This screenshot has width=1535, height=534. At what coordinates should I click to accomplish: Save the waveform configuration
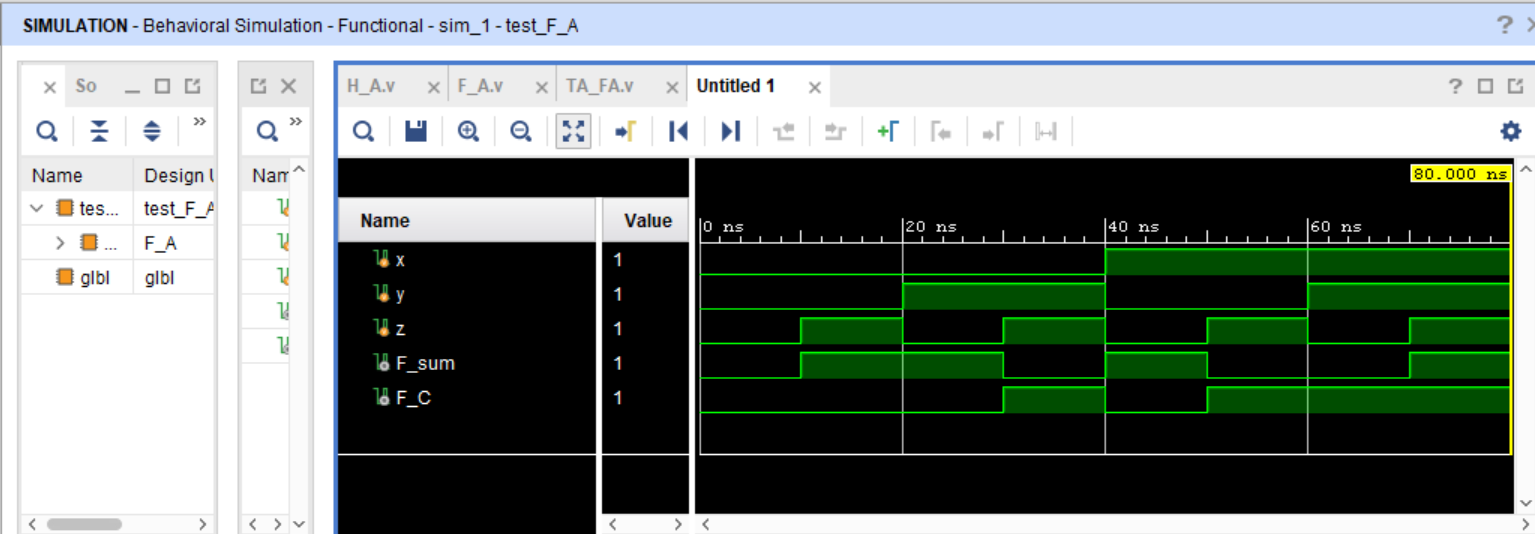(x=416, y=131)
